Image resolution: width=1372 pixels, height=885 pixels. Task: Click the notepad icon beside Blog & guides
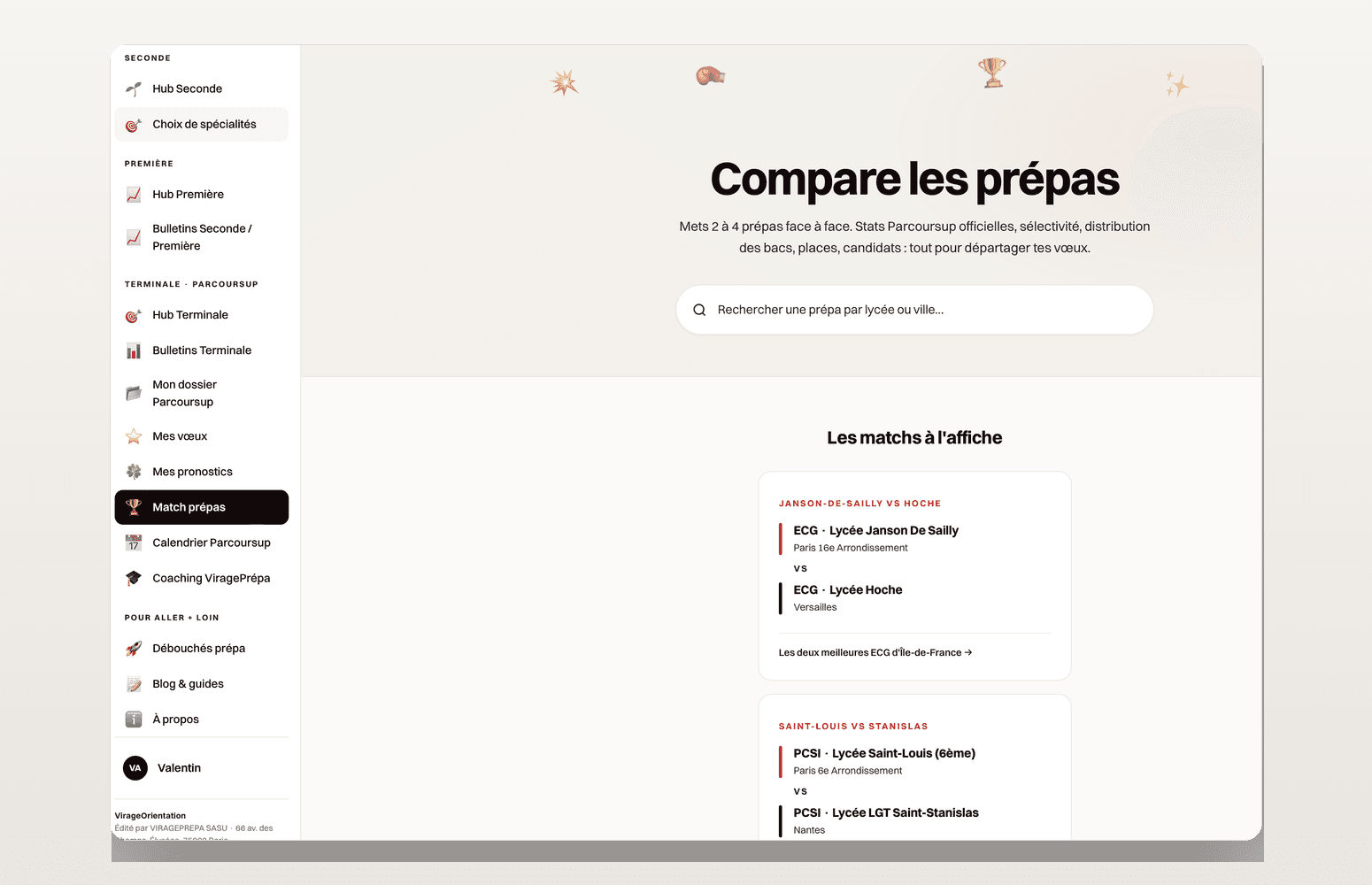pos(134,684)
